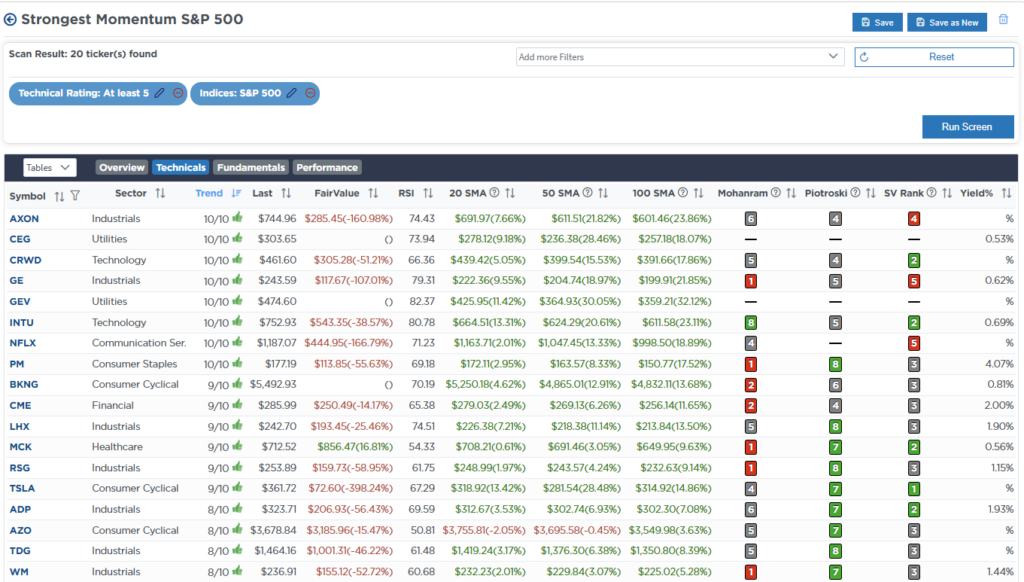Sort table by Sector arrows
1024x582 pixels.
[160, 193]
